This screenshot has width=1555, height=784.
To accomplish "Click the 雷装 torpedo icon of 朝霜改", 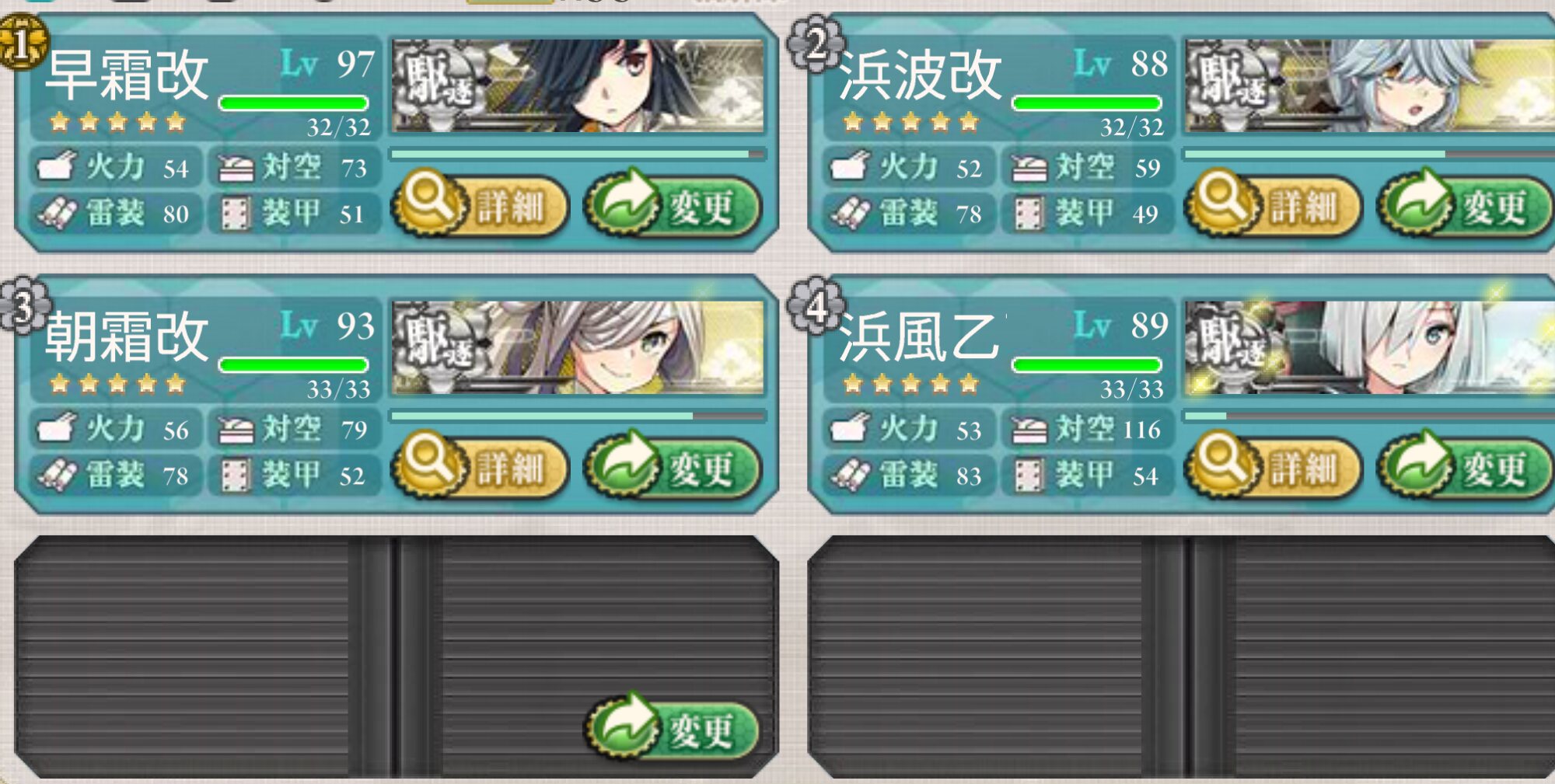I will (57, 474).
